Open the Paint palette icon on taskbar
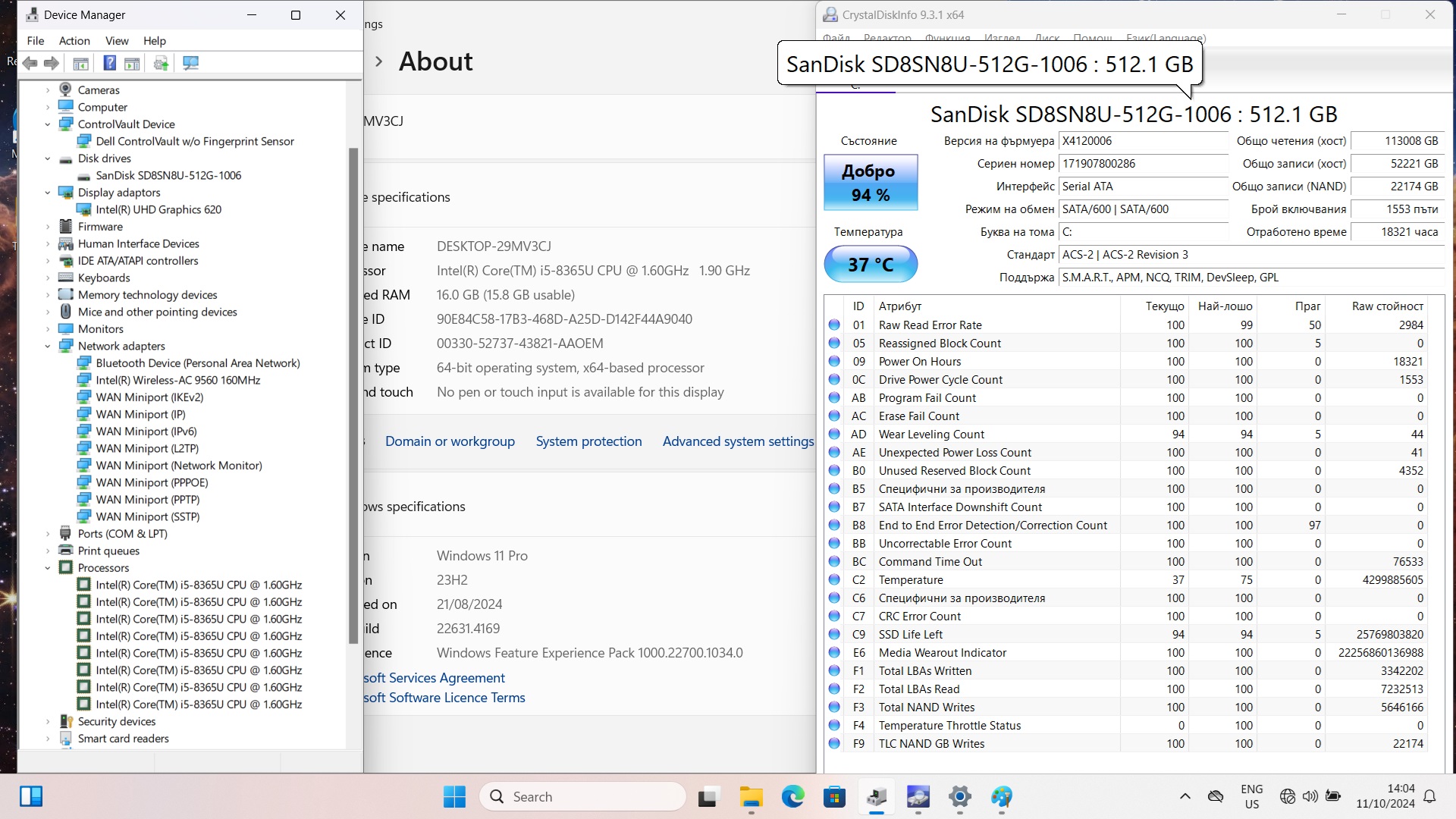 coord(1002,796)
